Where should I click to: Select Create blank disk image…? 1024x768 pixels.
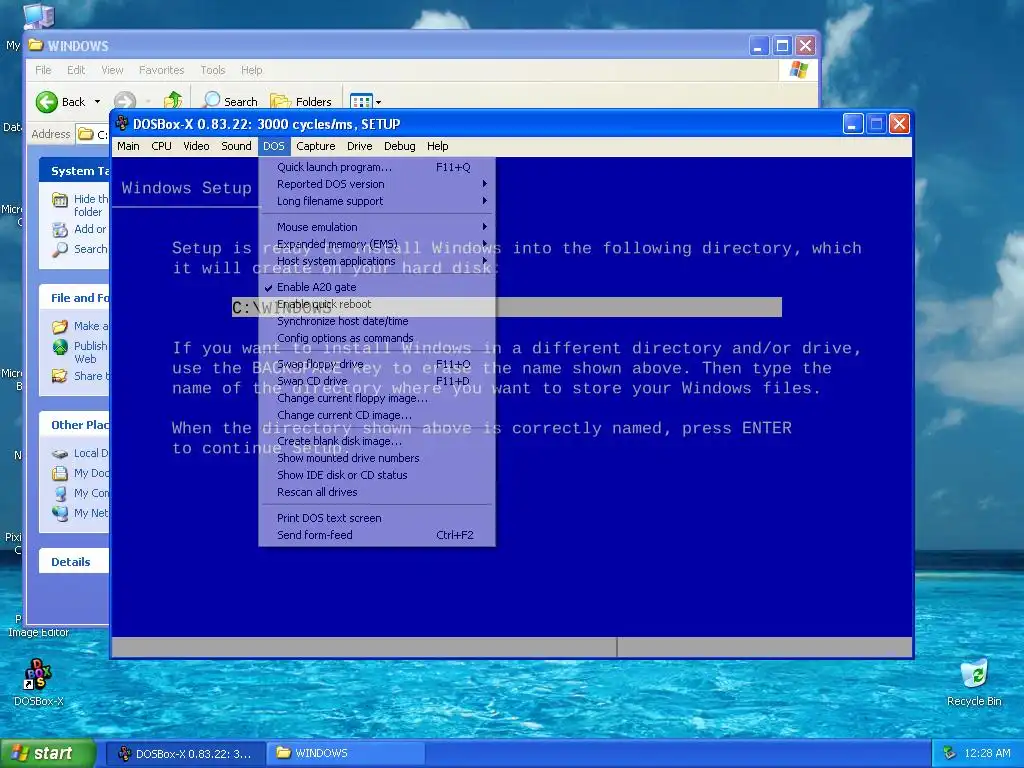tap(377, 441)
